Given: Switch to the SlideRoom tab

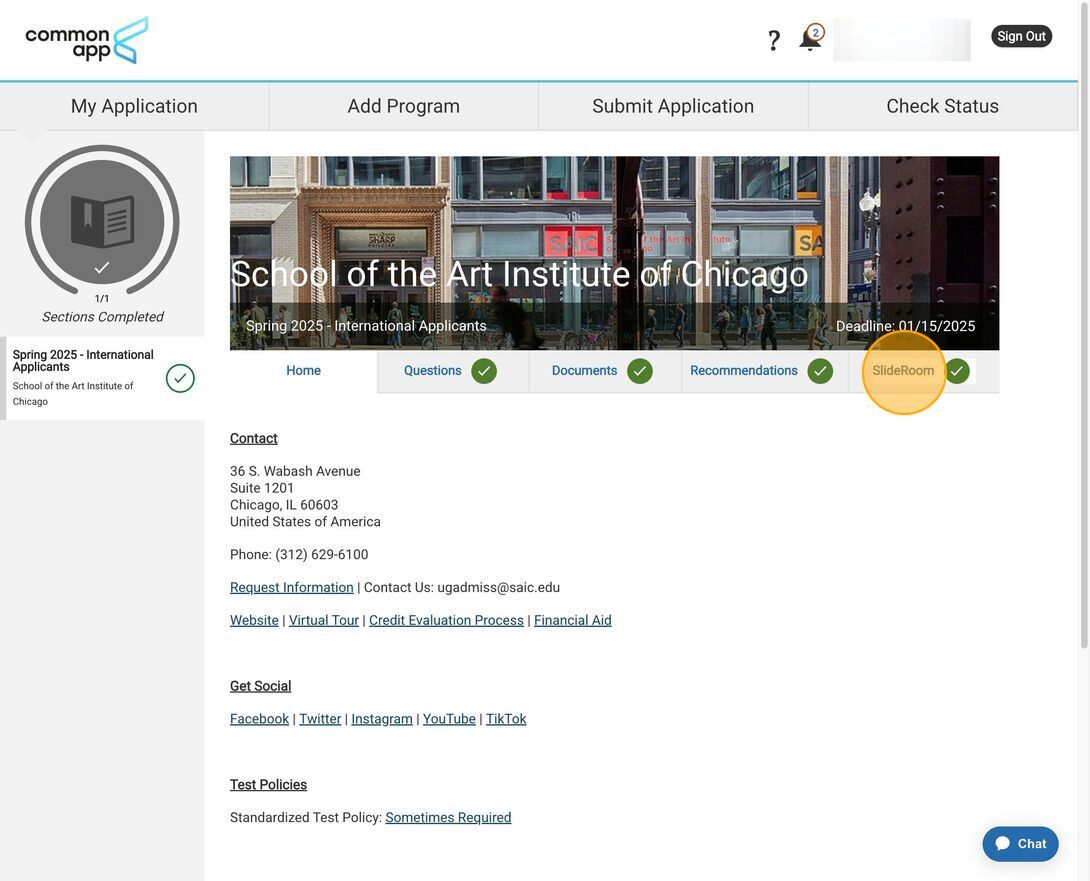Looking at the screenshot, I should pyautogui.click(x=903, y=371).
